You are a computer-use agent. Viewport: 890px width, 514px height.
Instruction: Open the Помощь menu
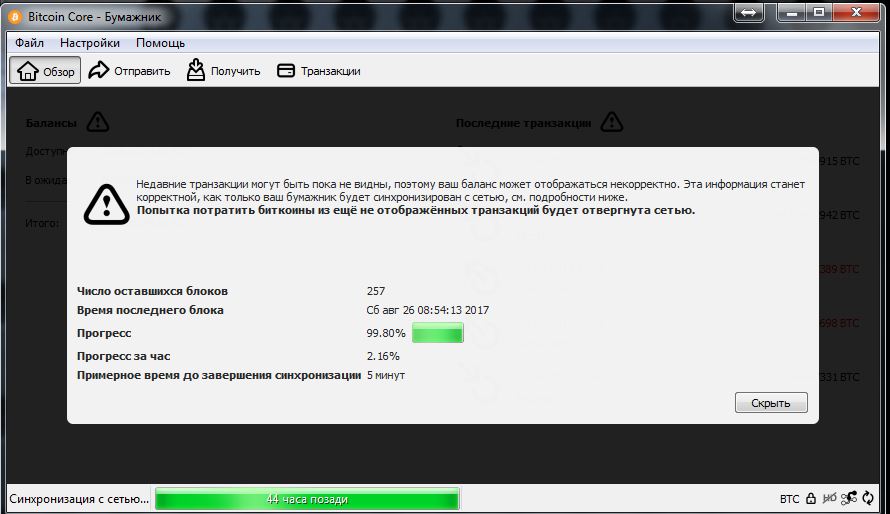160,43
